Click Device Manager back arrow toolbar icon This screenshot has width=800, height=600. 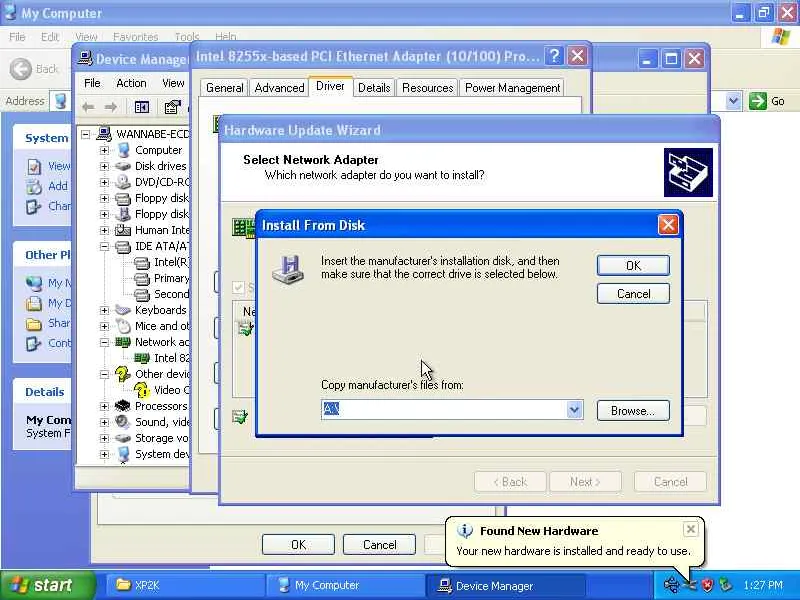[88, 107]
